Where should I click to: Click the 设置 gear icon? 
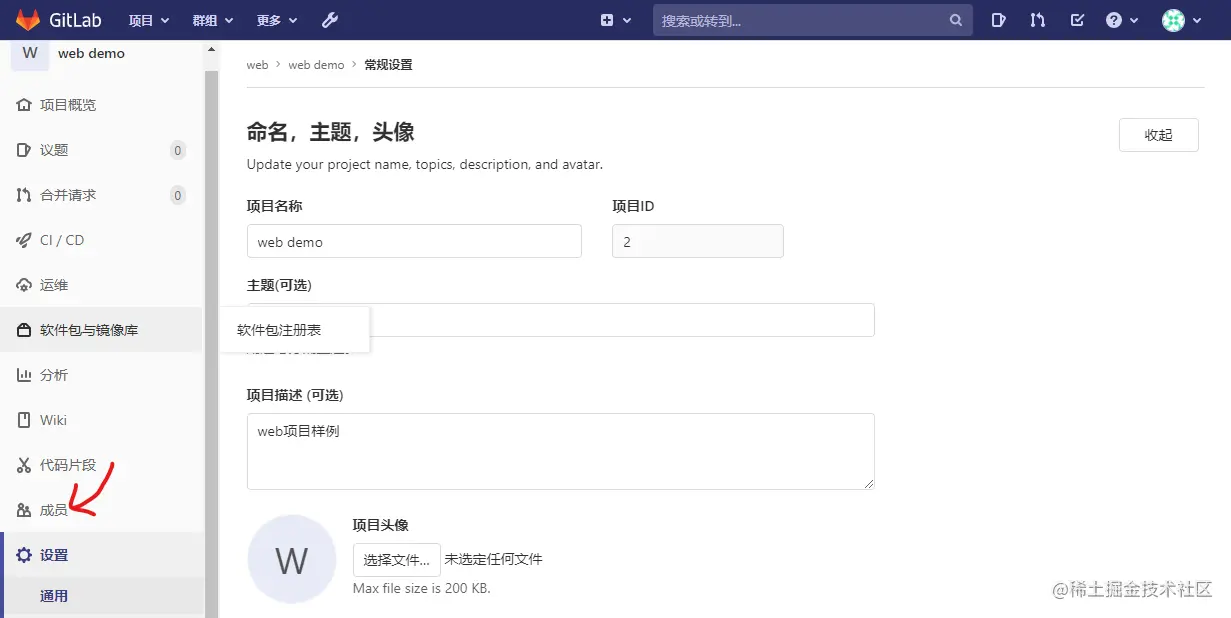pos(24,555)
